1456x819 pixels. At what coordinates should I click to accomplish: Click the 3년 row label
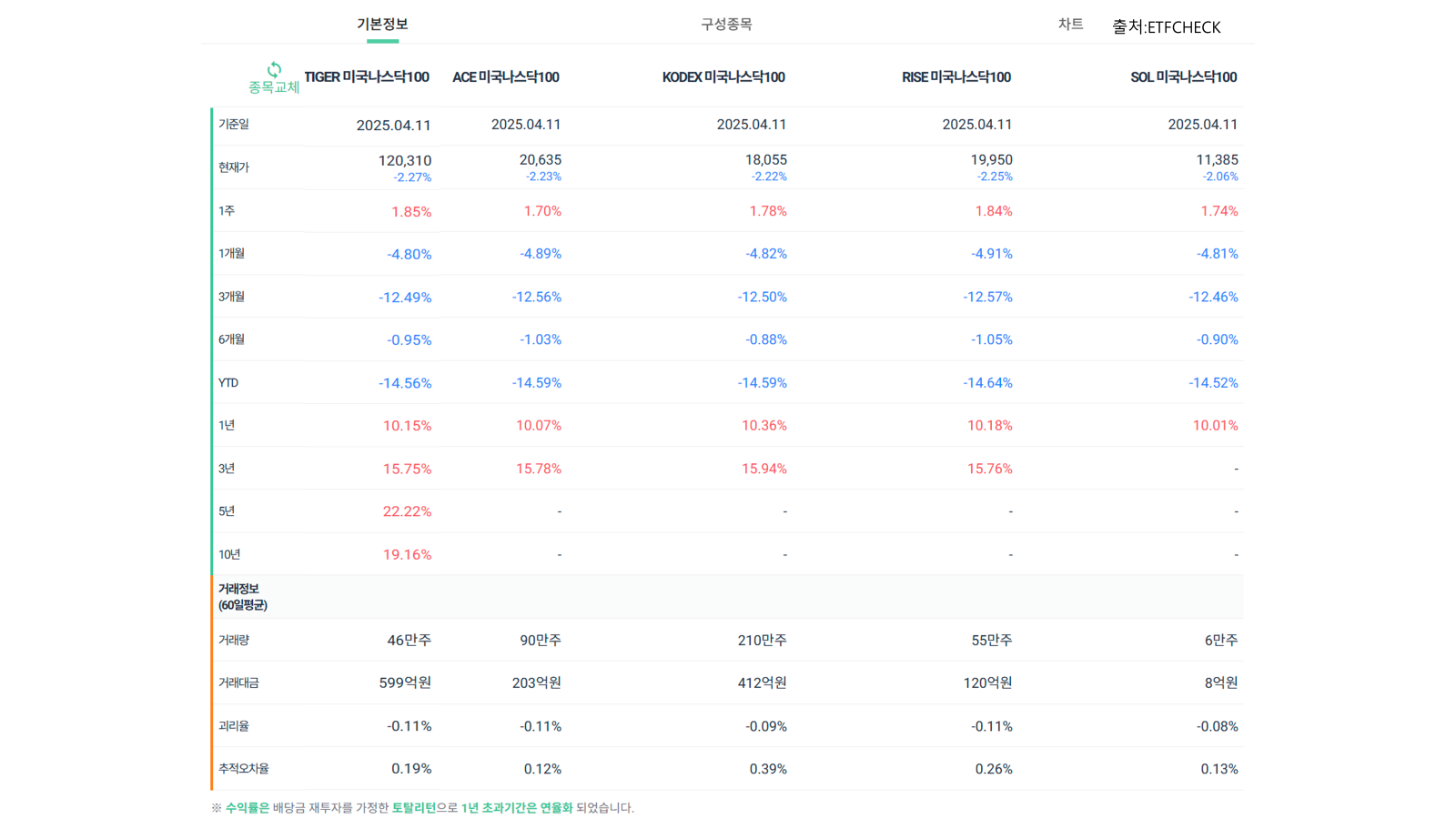[x=227, y=469]
